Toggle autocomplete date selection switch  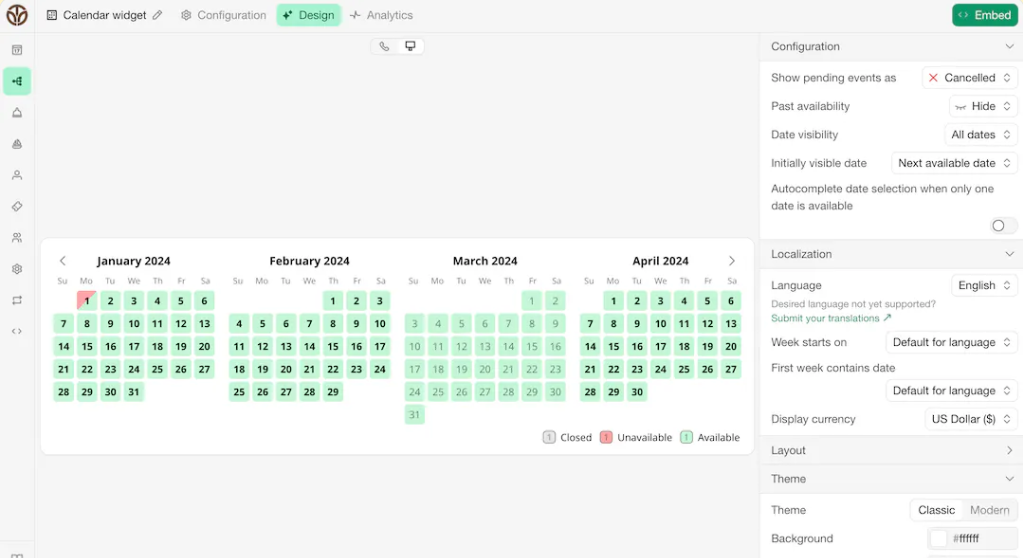click(x=998, y=226)
